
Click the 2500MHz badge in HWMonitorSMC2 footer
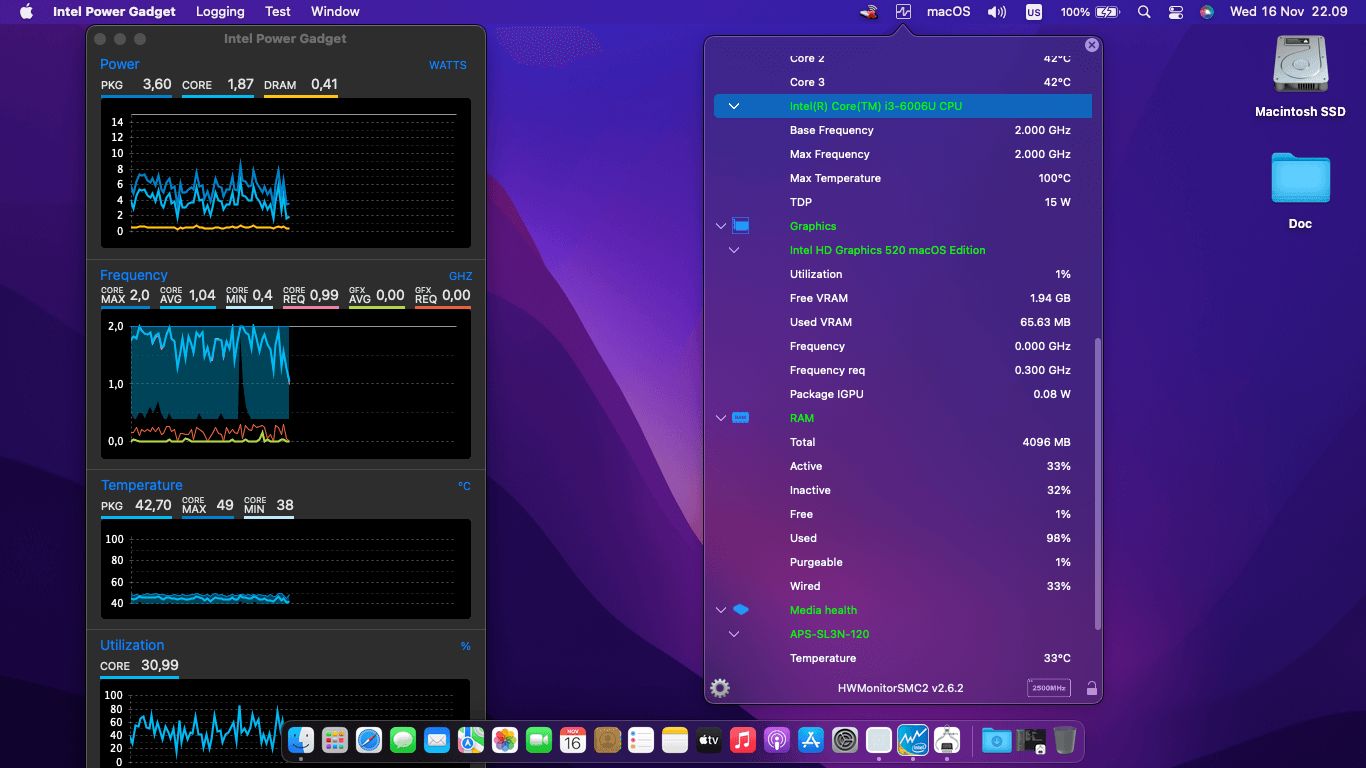pos(1049,688)
